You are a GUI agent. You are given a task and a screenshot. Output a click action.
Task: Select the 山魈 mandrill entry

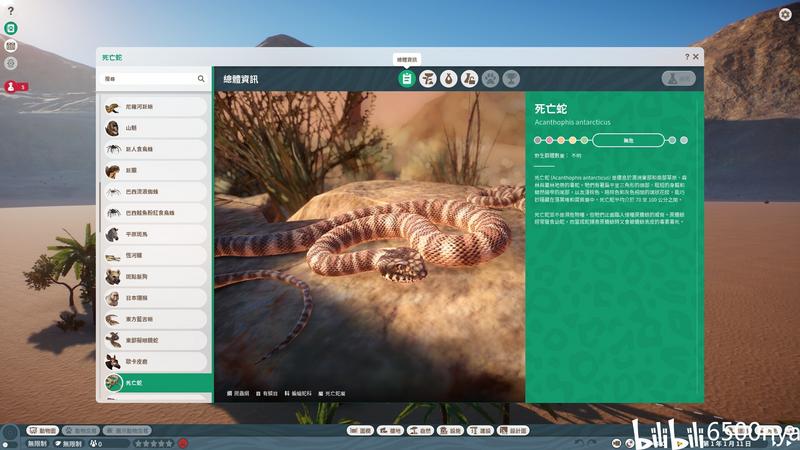(155, 128)
